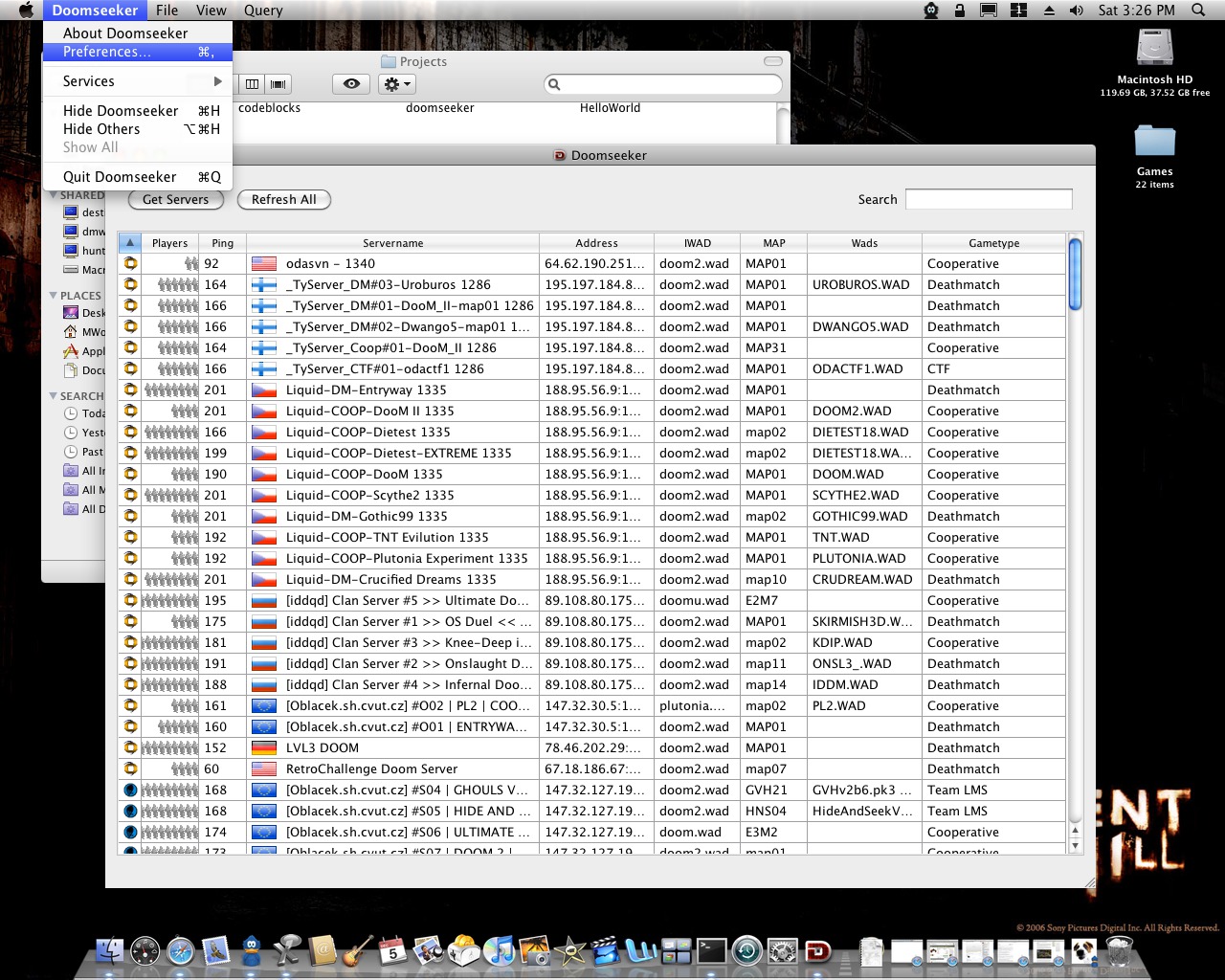Viewport: 1225px width, 980px height.
Task: Open the Finder Action gear dropdown
Action: [x=397, y=84]
